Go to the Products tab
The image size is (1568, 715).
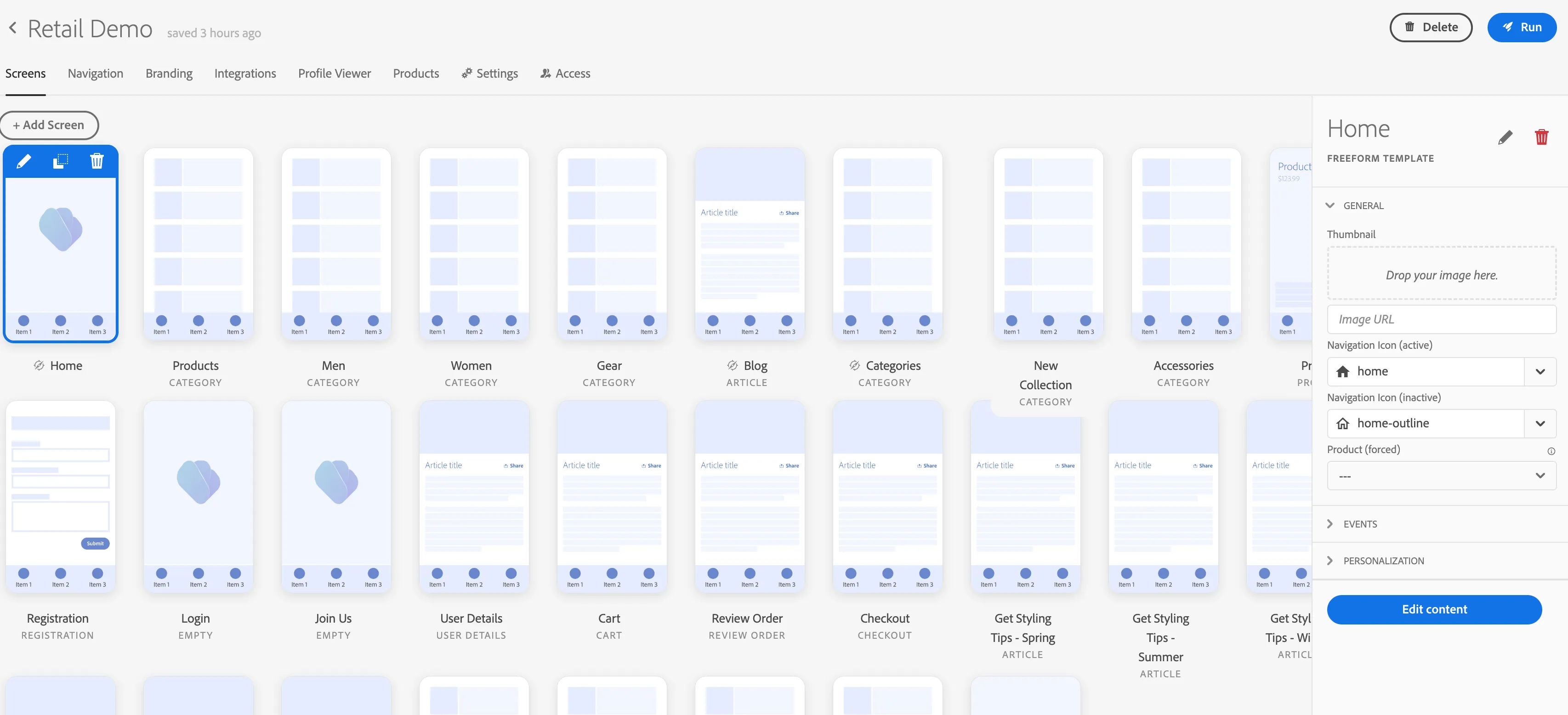(416, 74)
